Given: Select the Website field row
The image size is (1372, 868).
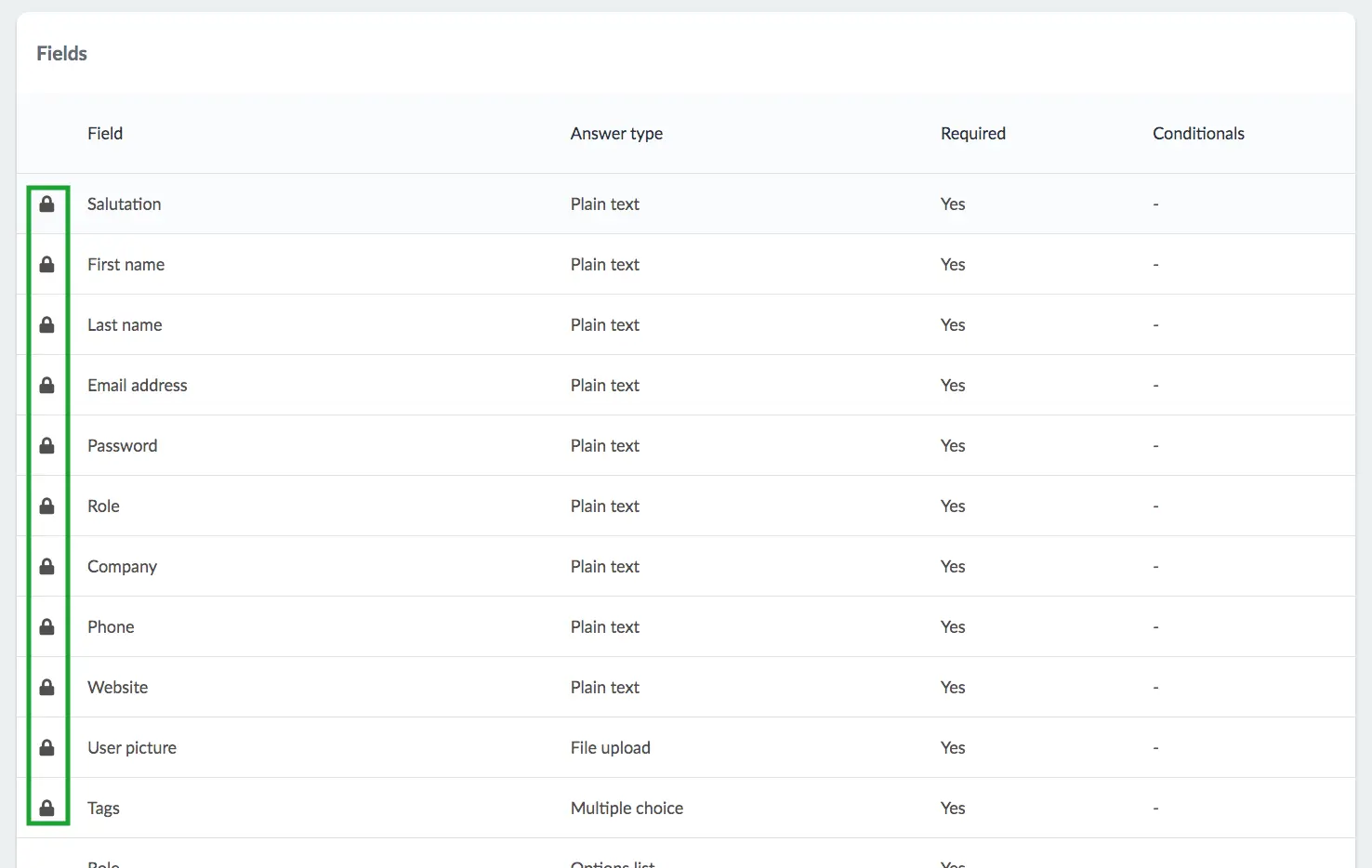Looking at the screenshot, I should 685,687.
